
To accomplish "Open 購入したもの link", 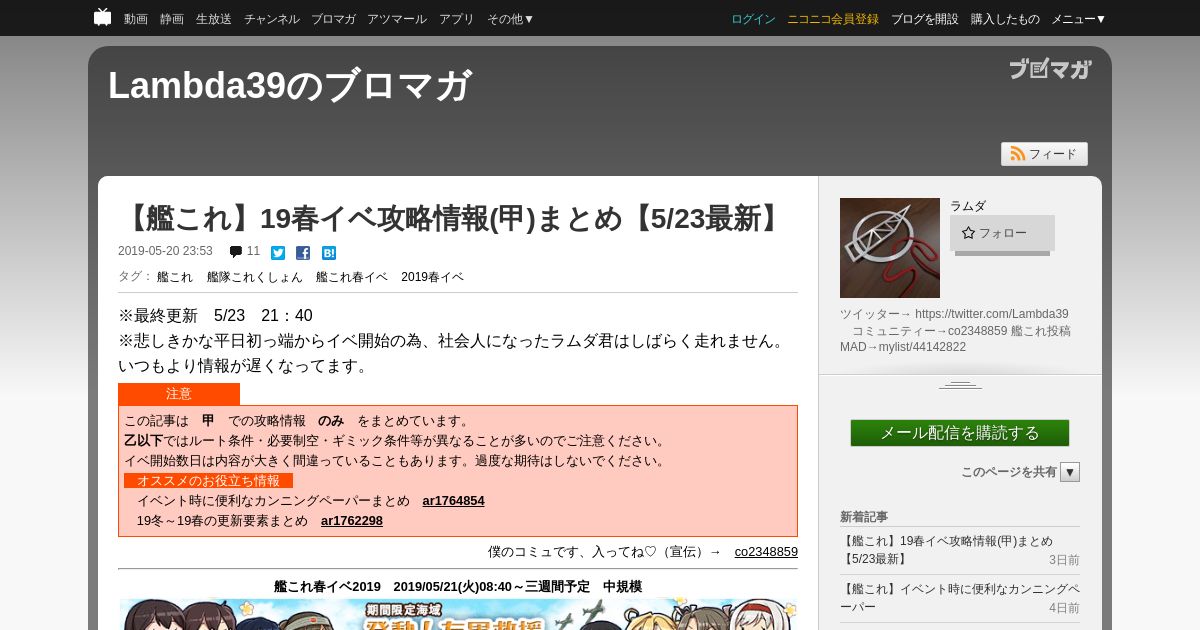I will pyautogui.click(x=1005, y=19).
